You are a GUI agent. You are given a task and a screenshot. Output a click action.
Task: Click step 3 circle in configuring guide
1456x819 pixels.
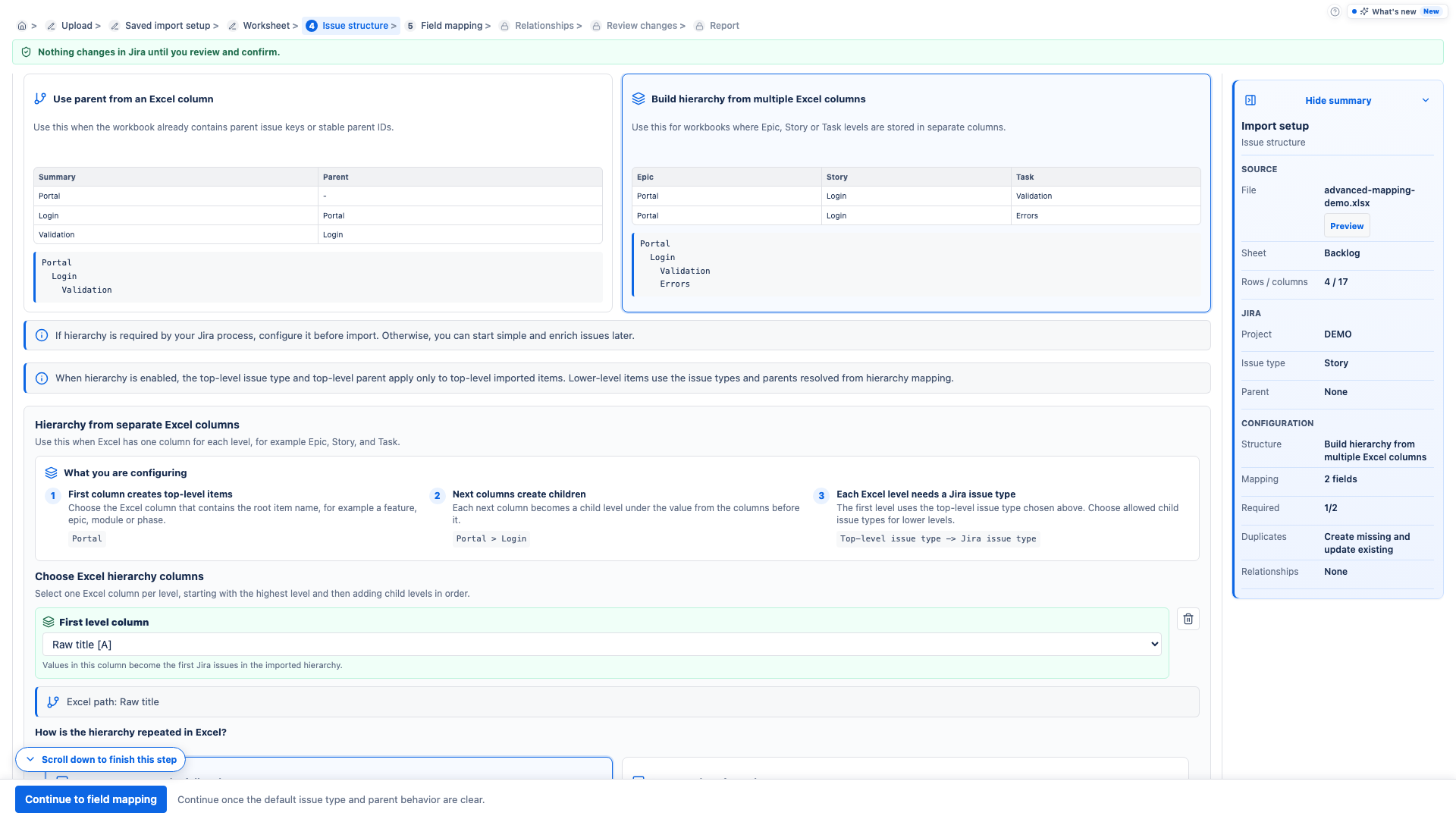821,496
